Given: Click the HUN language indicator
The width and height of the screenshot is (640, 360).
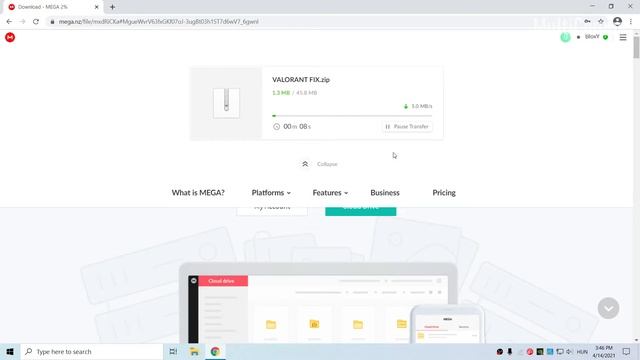Looking at the screenshot, I should (582, 352).
